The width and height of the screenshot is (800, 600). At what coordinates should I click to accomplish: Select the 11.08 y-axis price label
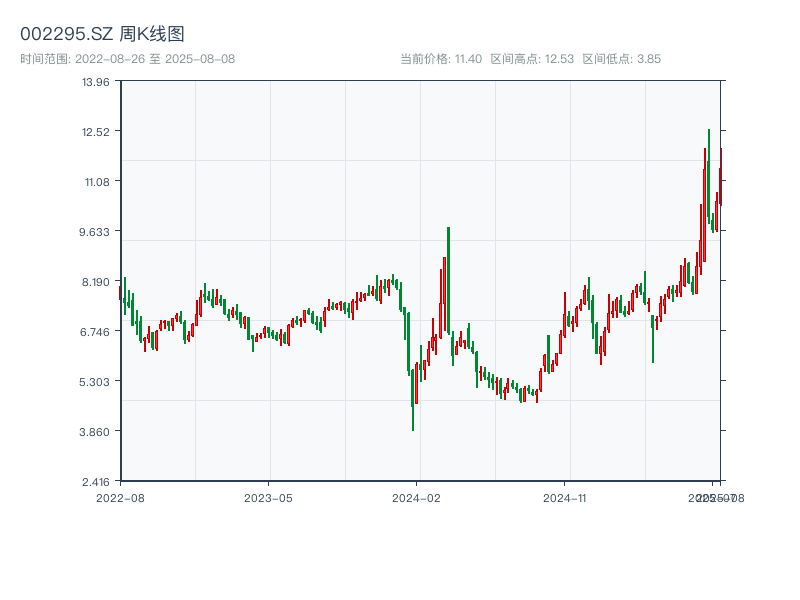pos(96,181)
